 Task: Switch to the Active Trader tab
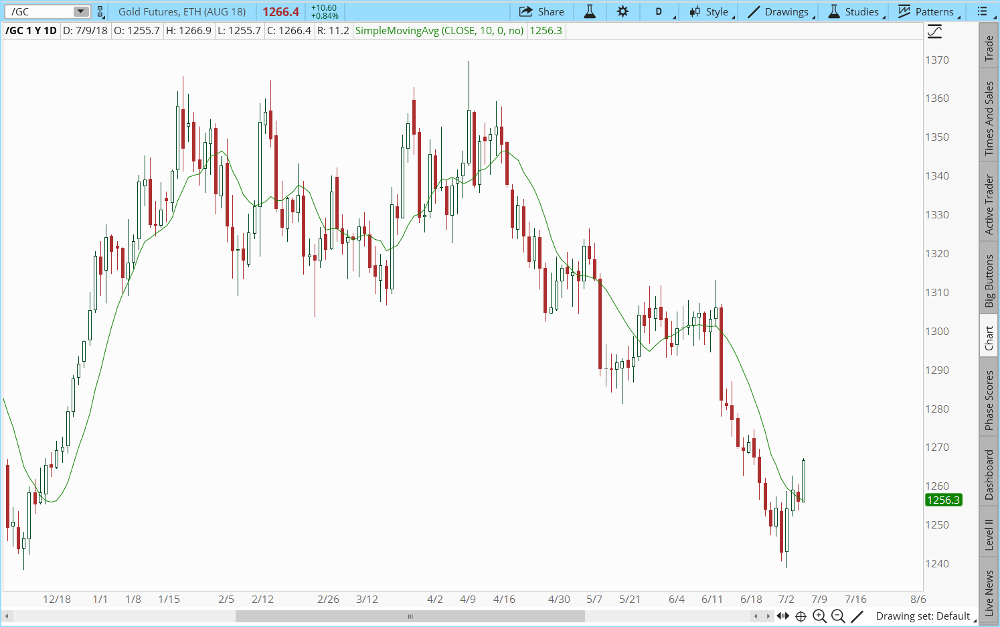click(989, 205)
